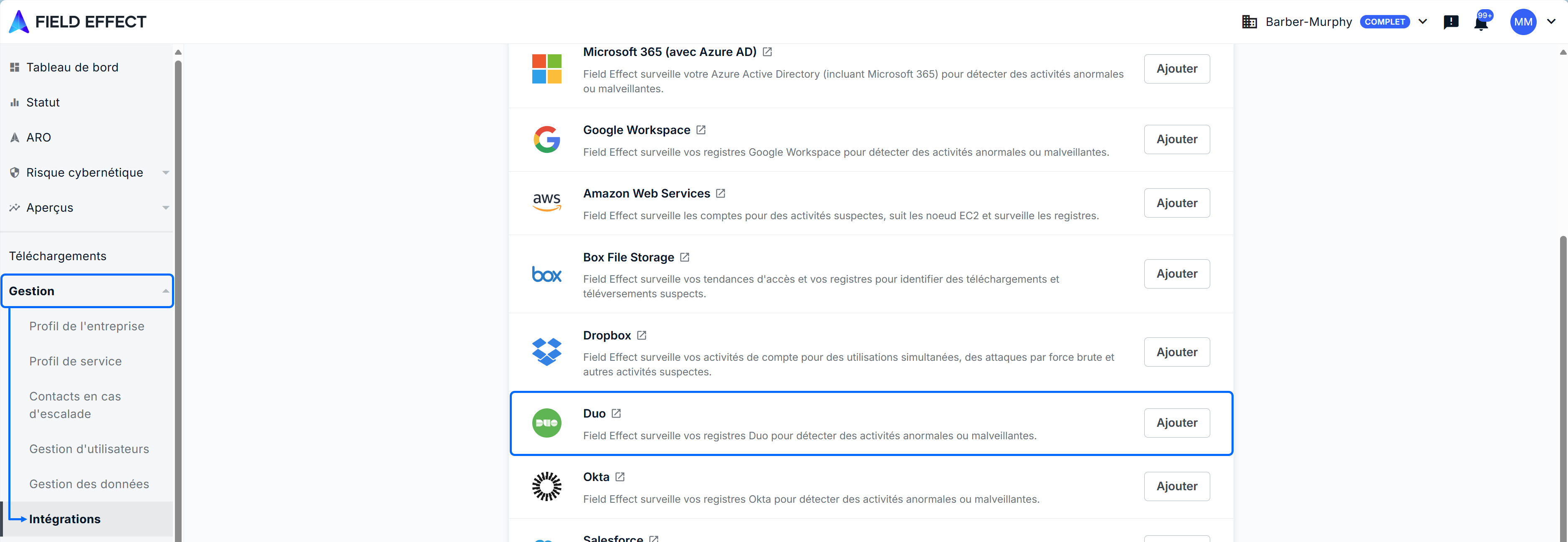Open external link icon beside Google Workspace
This screenshot has width=1568, height=542.
701,130
